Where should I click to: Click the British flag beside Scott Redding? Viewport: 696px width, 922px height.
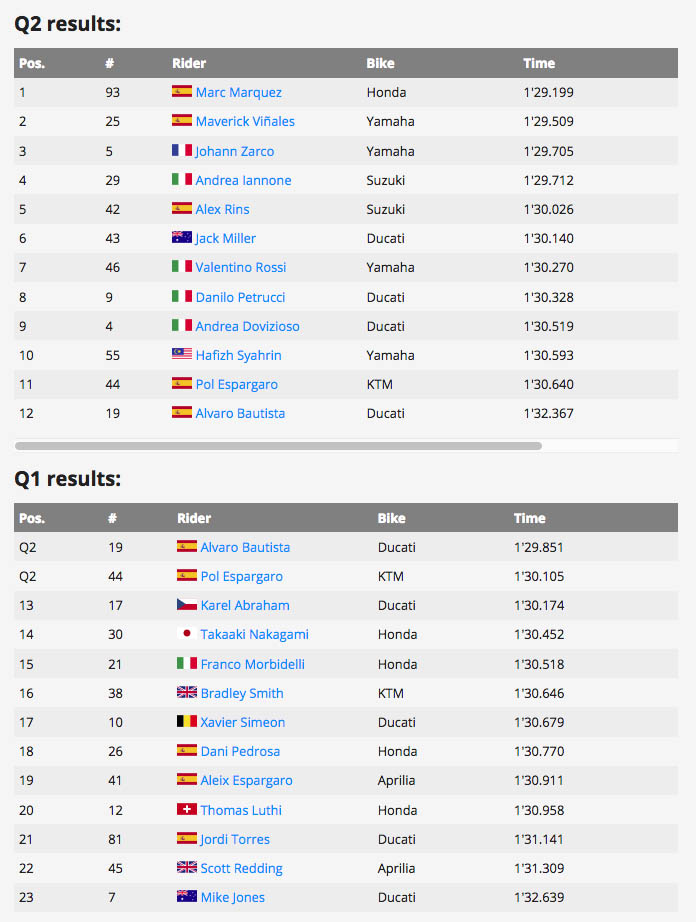coord(186,867)
